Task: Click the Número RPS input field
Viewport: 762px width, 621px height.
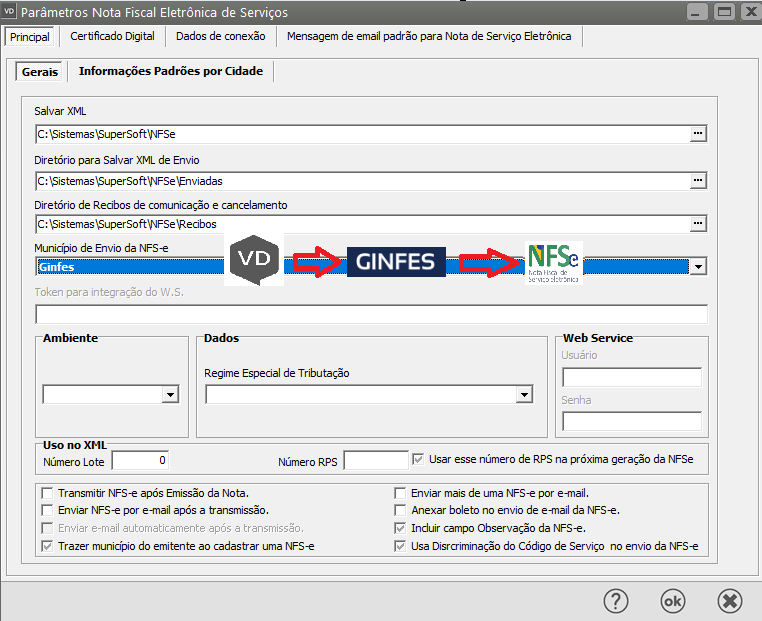Action: pyautogui.click(x=375, y=460)
